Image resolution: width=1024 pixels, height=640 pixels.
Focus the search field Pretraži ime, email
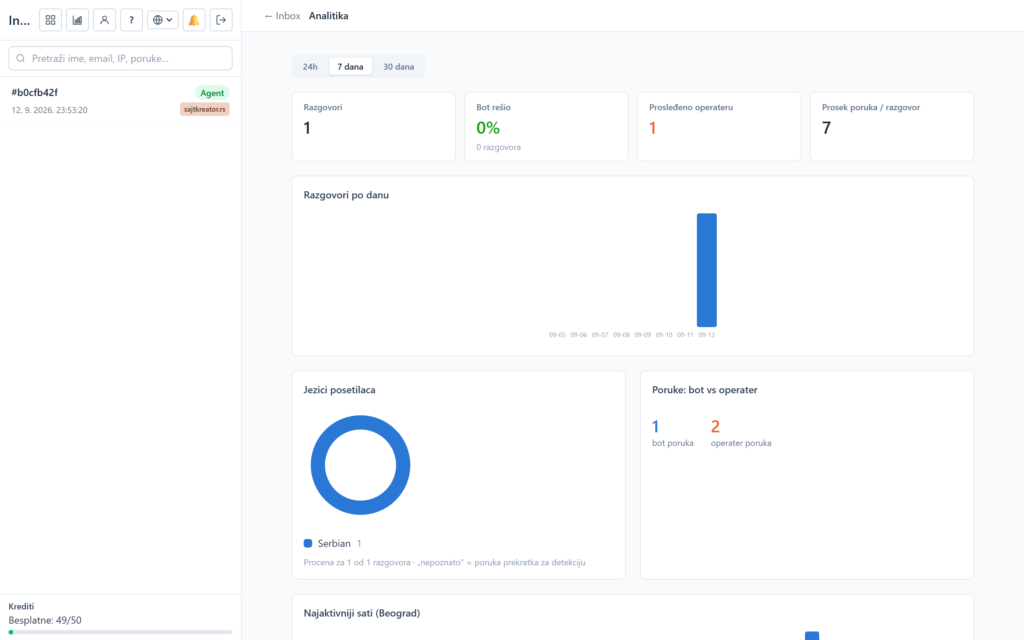[x=120, y=58]
